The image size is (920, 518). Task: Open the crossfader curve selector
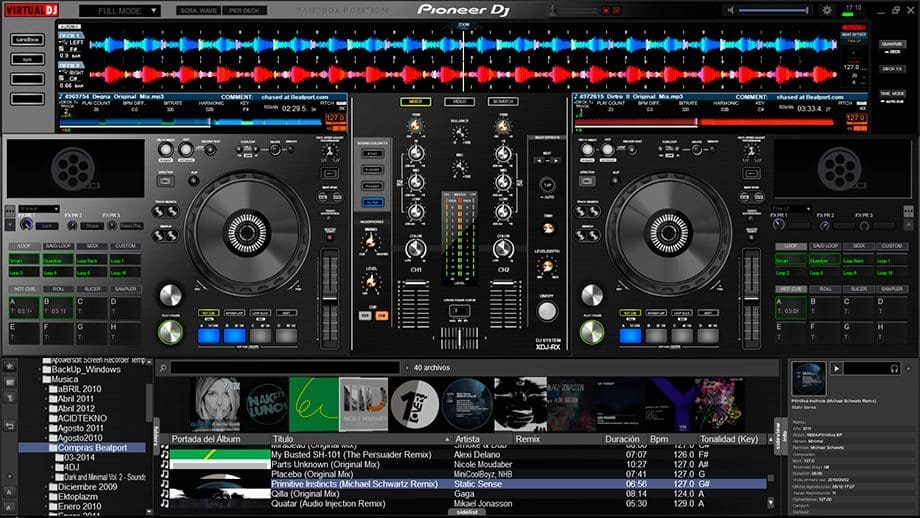[459, 310]
